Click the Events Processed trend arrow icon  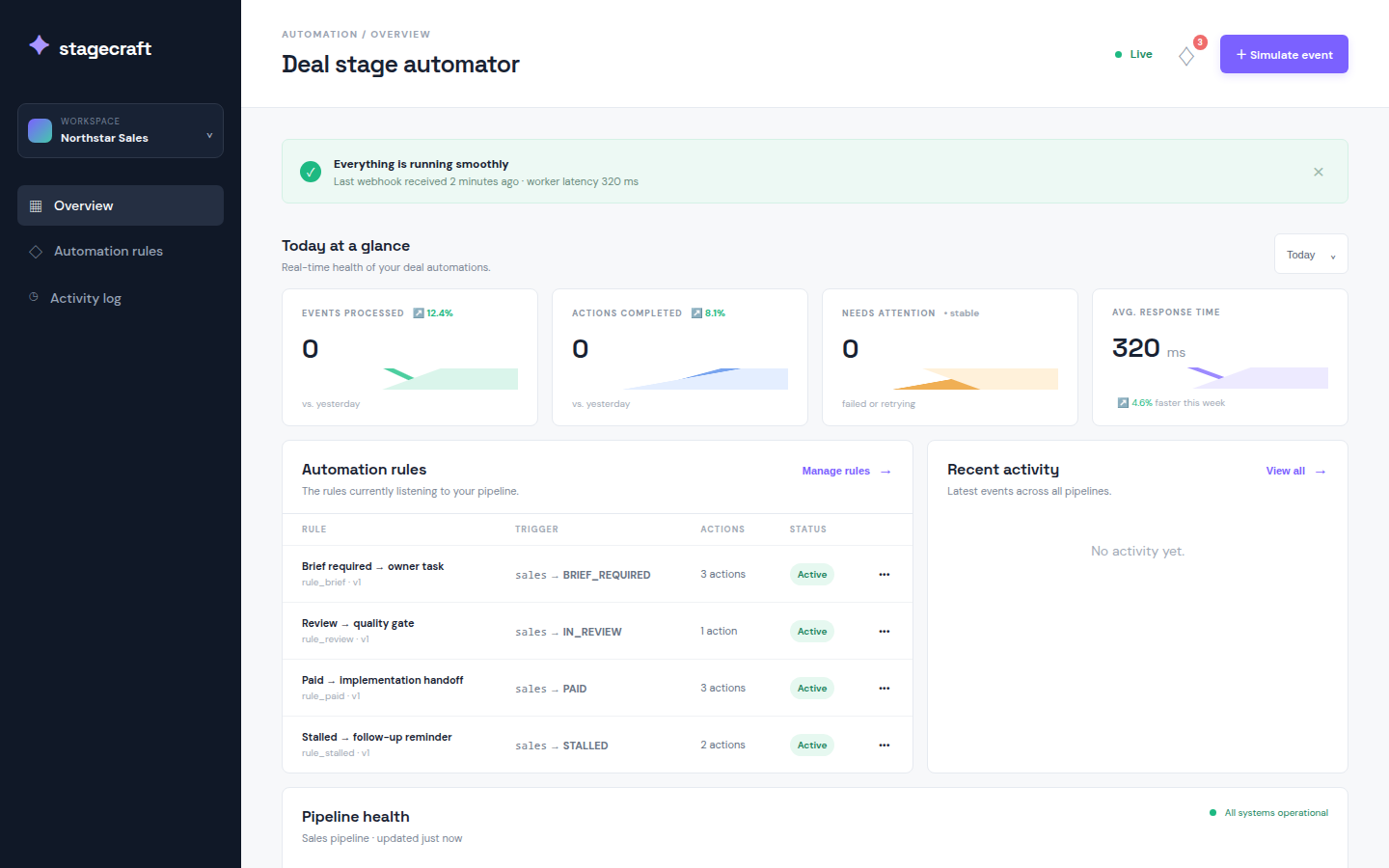pos(419,313)
